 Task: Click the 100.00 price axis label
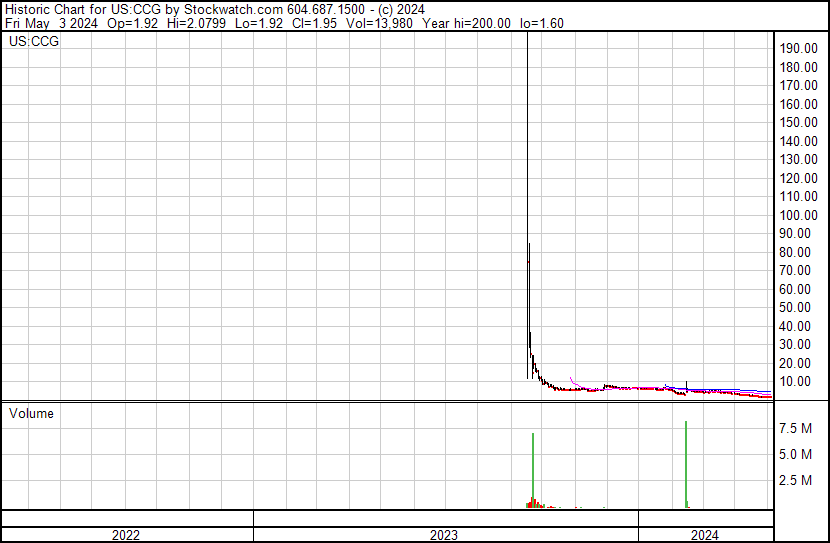798,215
